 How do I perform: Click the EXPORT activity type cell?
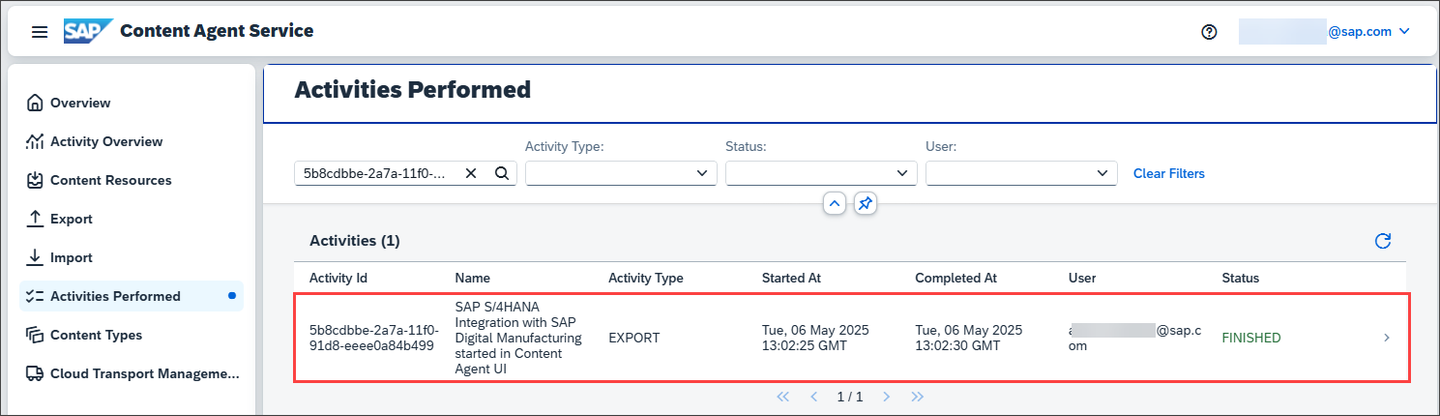point(634,338)
